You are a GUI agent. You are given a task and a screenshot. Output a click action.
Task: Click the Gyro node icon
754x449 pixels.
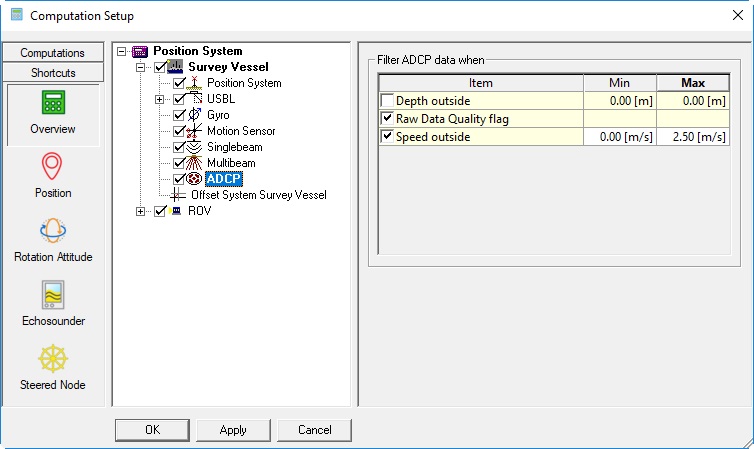pyautogui.click(x=195, y=115)
